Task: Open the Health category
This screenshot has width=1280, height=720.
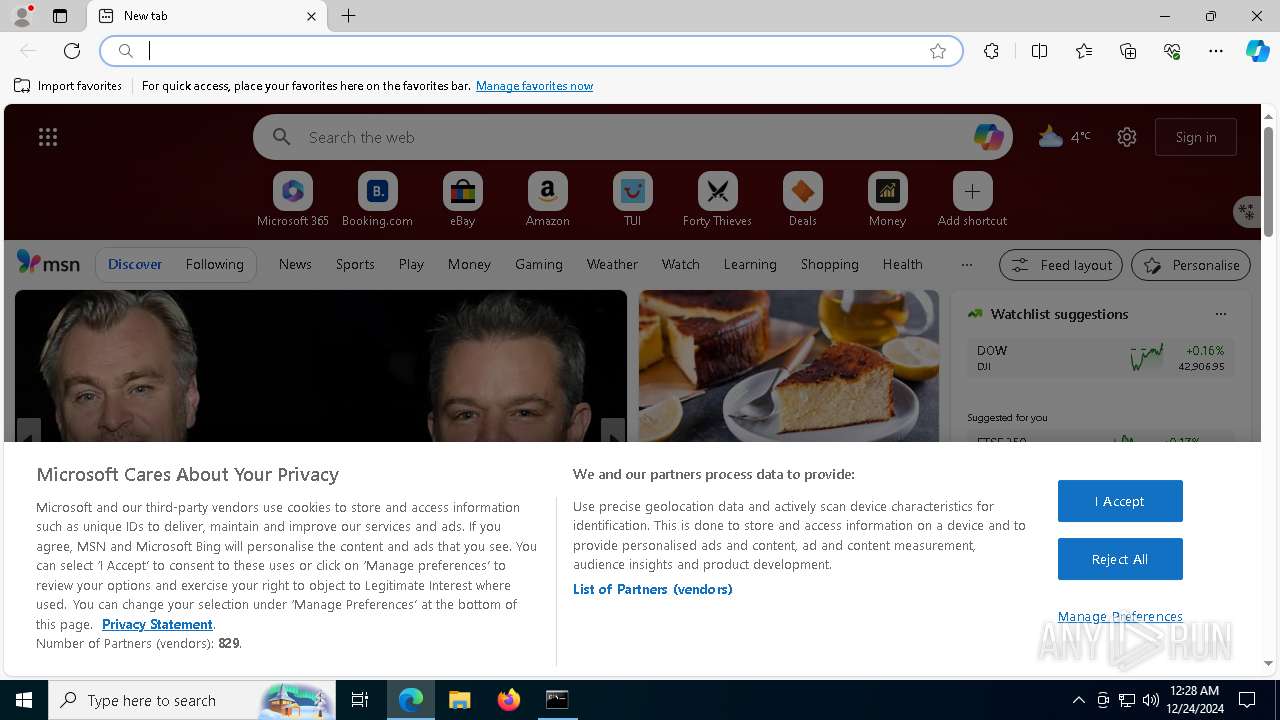Action: click(x=903, y=264)
